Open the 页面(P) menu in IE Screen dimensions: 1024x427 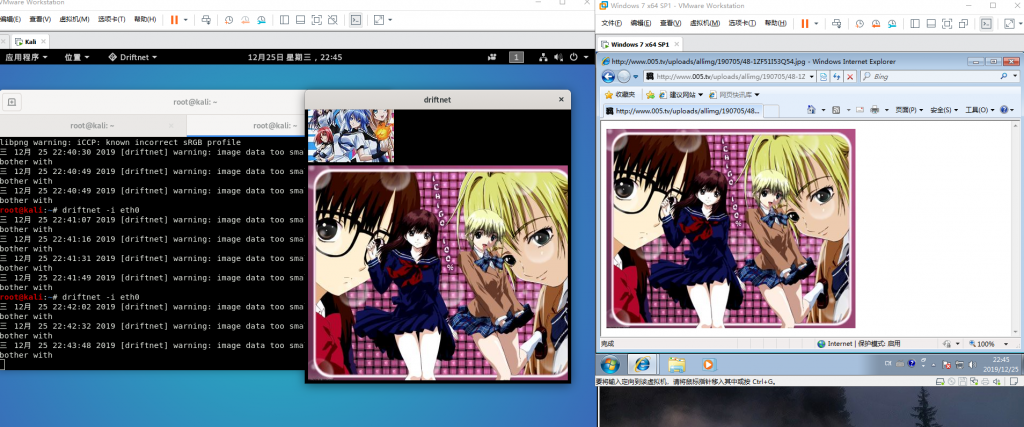pyautogui.click(x=908, y=110)
